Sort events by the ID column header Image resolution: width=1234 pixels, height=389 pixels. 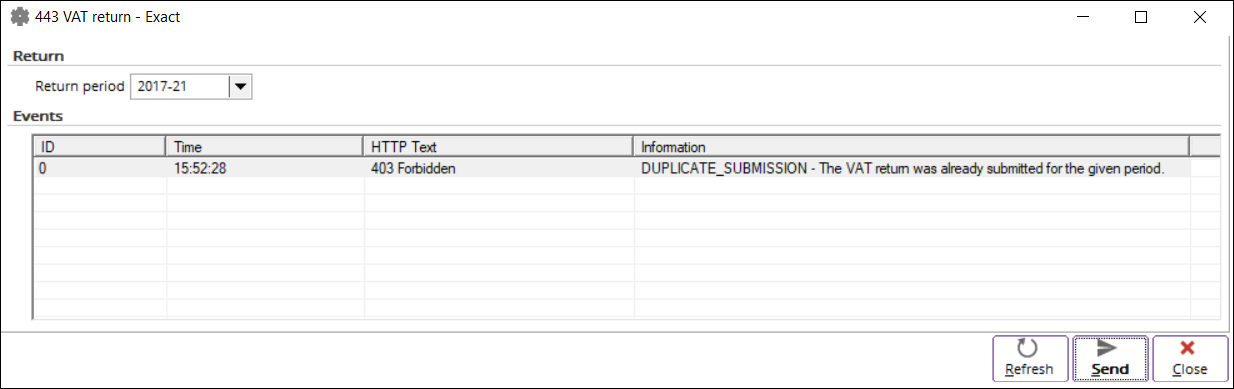click(x=99, y=147)
